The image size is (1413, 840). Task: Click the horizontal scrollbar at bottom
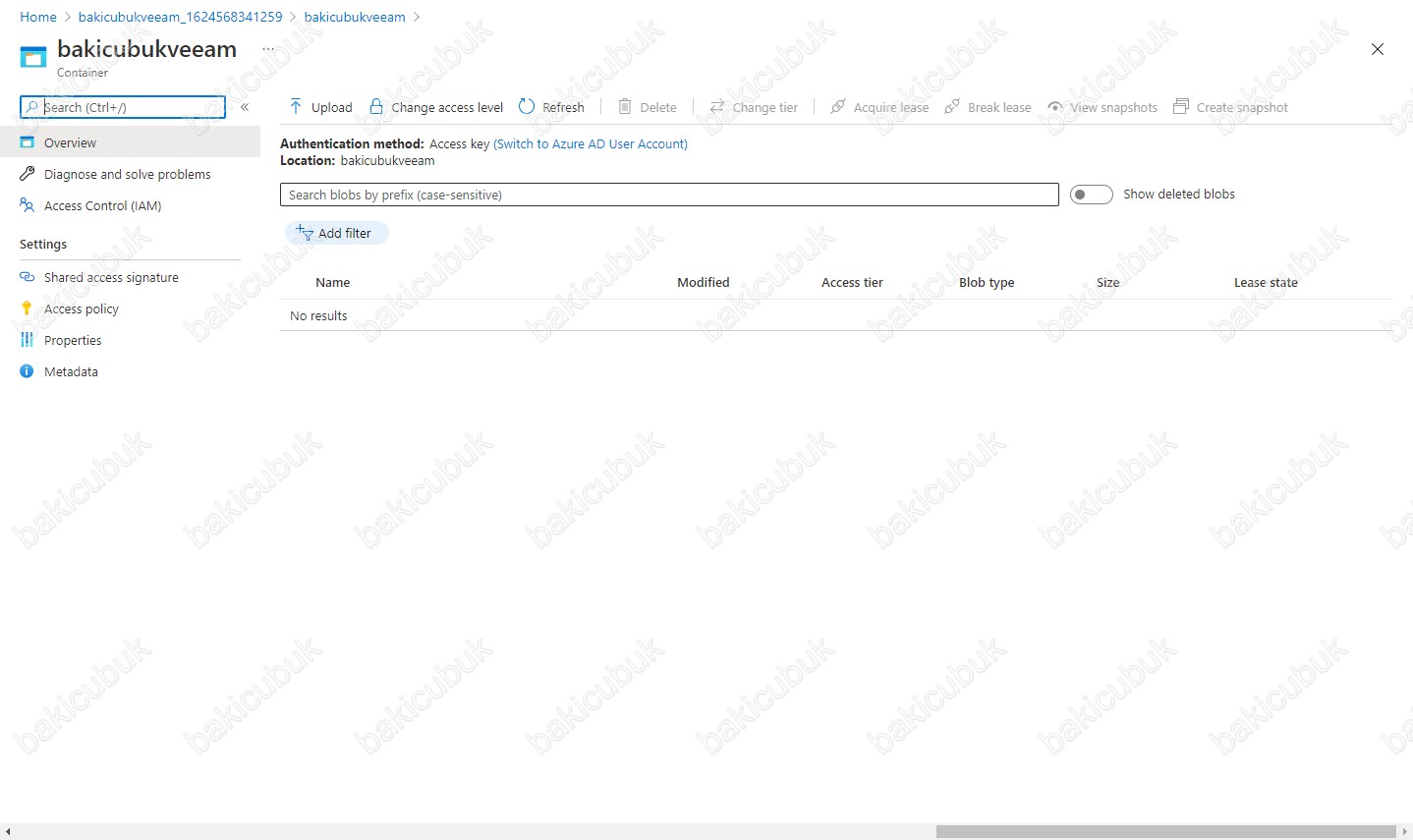tap(1165, 832)
